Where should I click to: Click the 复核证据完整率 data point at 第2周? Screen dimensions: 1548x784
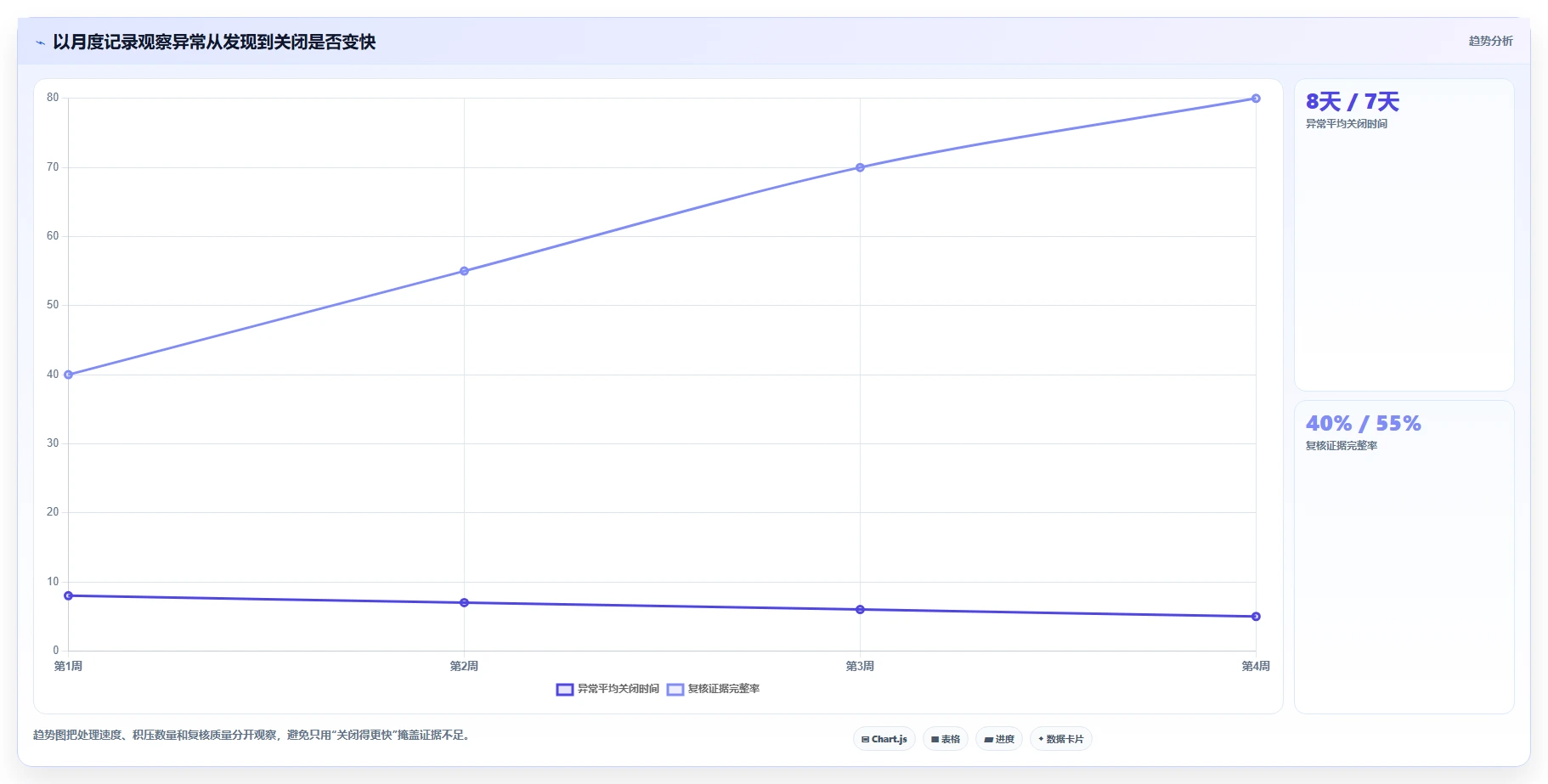point(464,271)
